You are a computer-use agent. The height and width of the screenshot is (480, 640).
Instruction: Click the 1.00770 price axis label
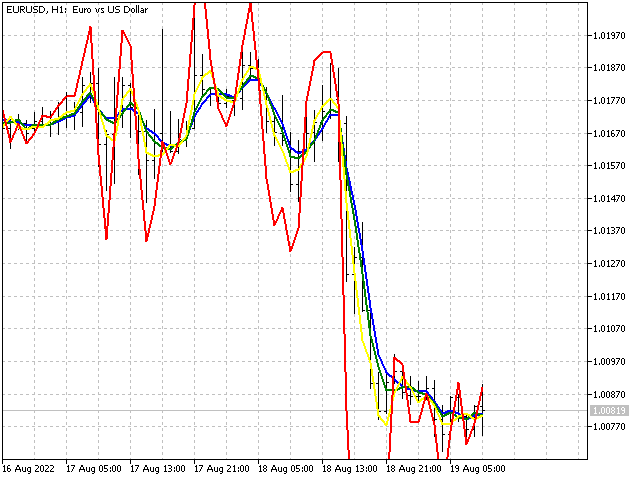tap(609, 427)
